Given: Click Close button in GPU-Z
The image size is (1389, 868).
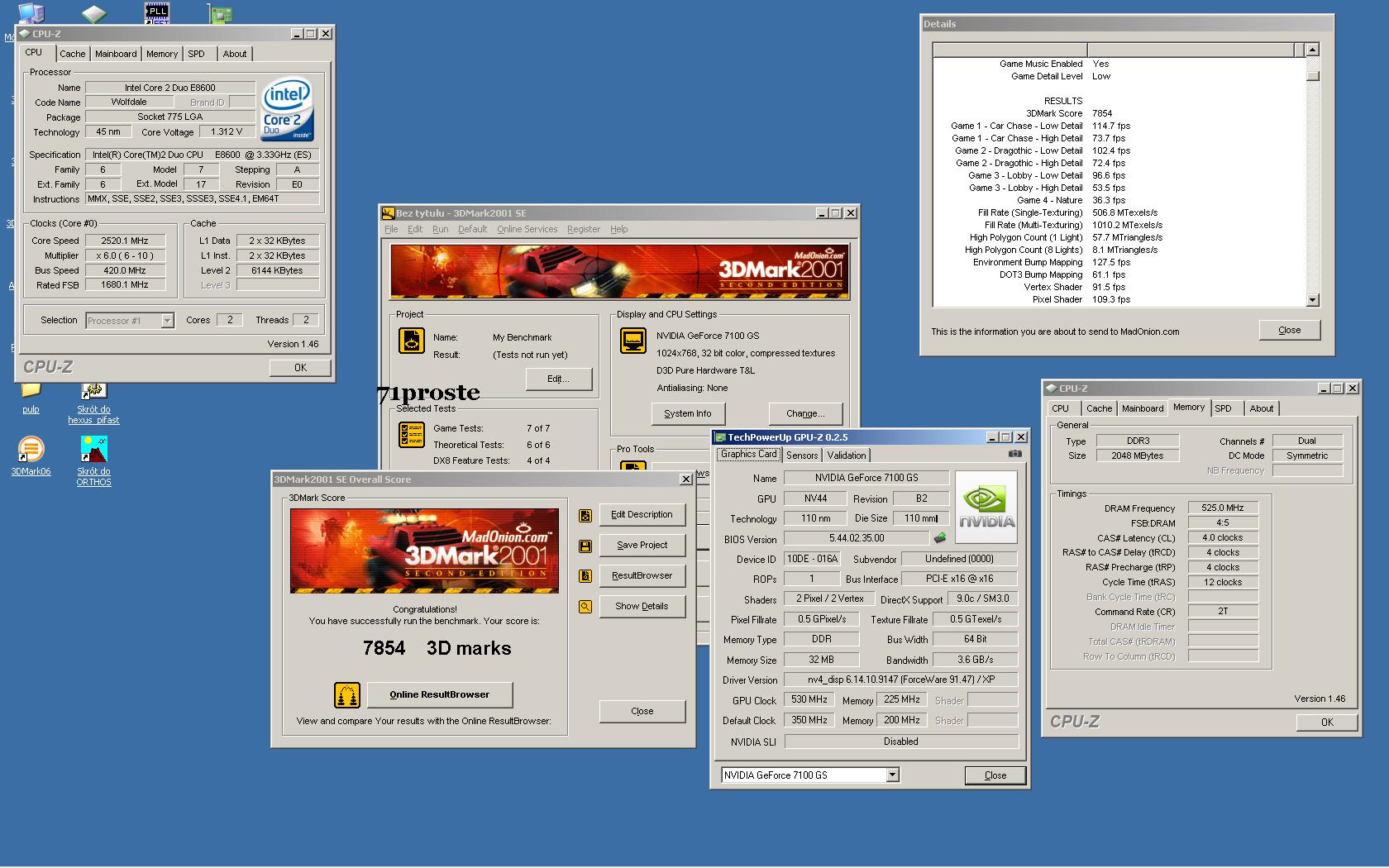Looking at the screenshot, I should [x=995, y=775].
